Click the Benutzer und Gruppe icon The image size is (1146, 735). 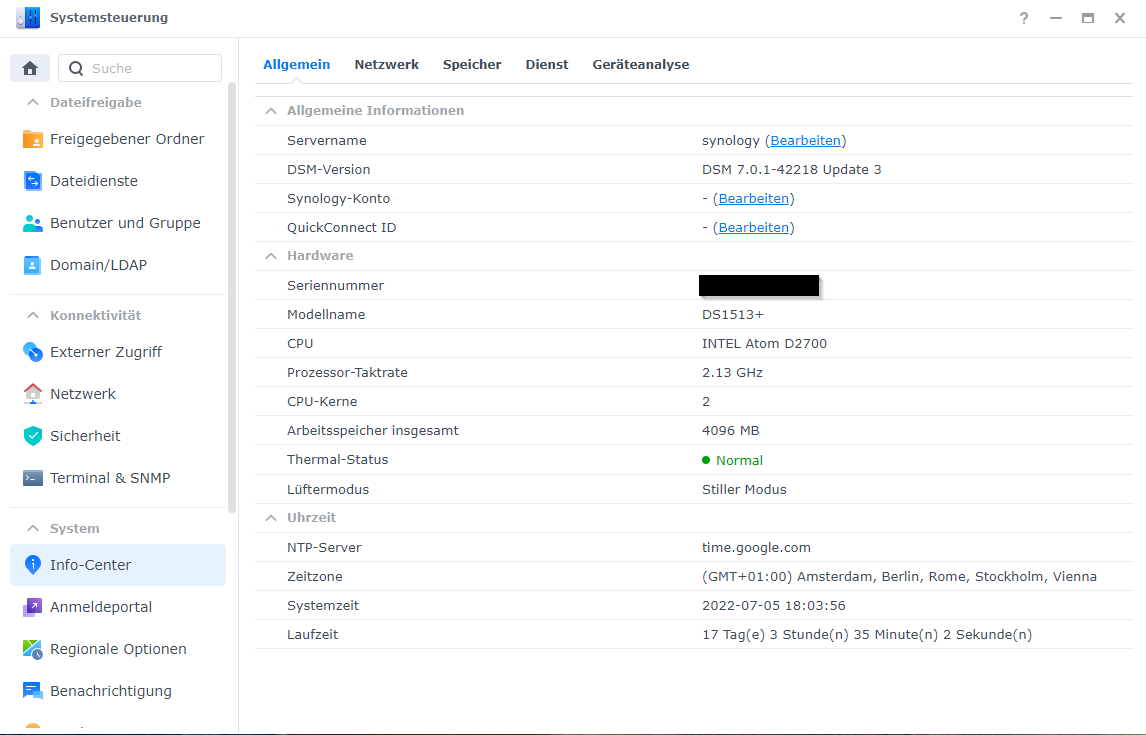pyautogui.click(x=32, y=223)
